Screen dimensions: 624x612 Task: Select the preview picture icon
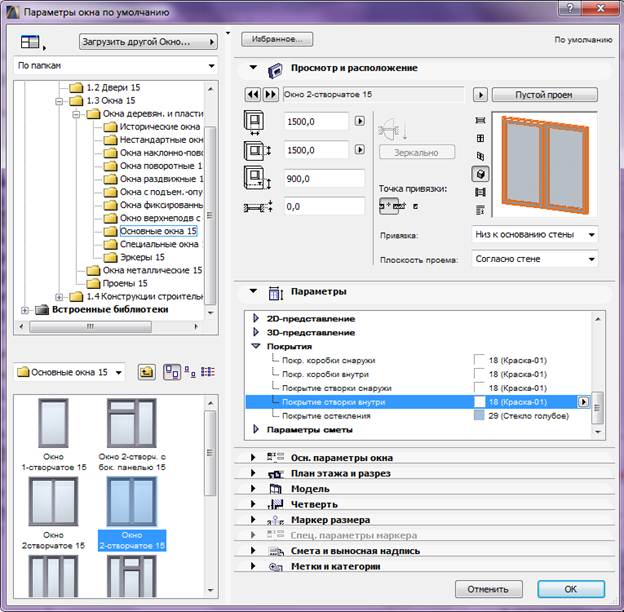coord(480,192)
